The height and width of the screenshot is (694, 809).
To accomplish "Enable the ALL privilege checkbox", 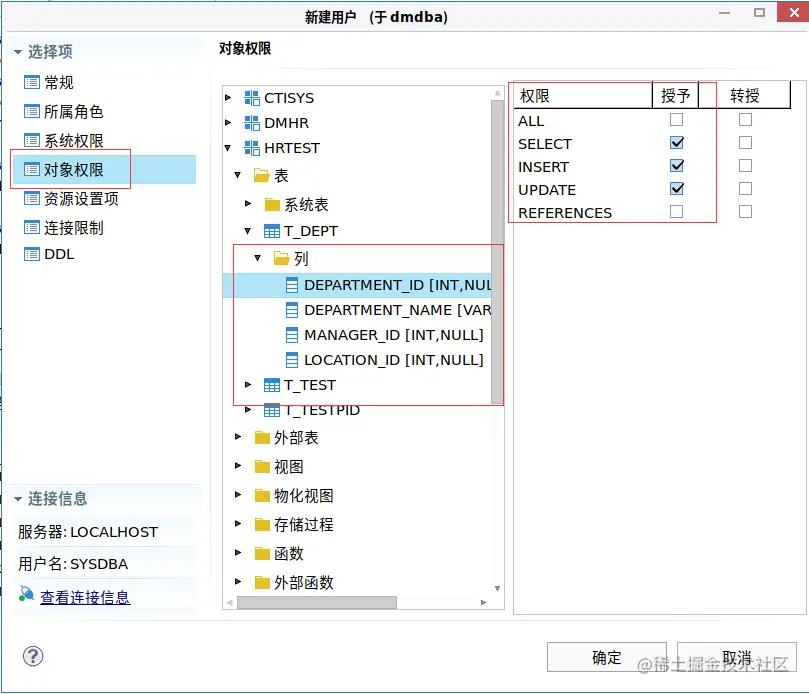I will pos(677,120).
